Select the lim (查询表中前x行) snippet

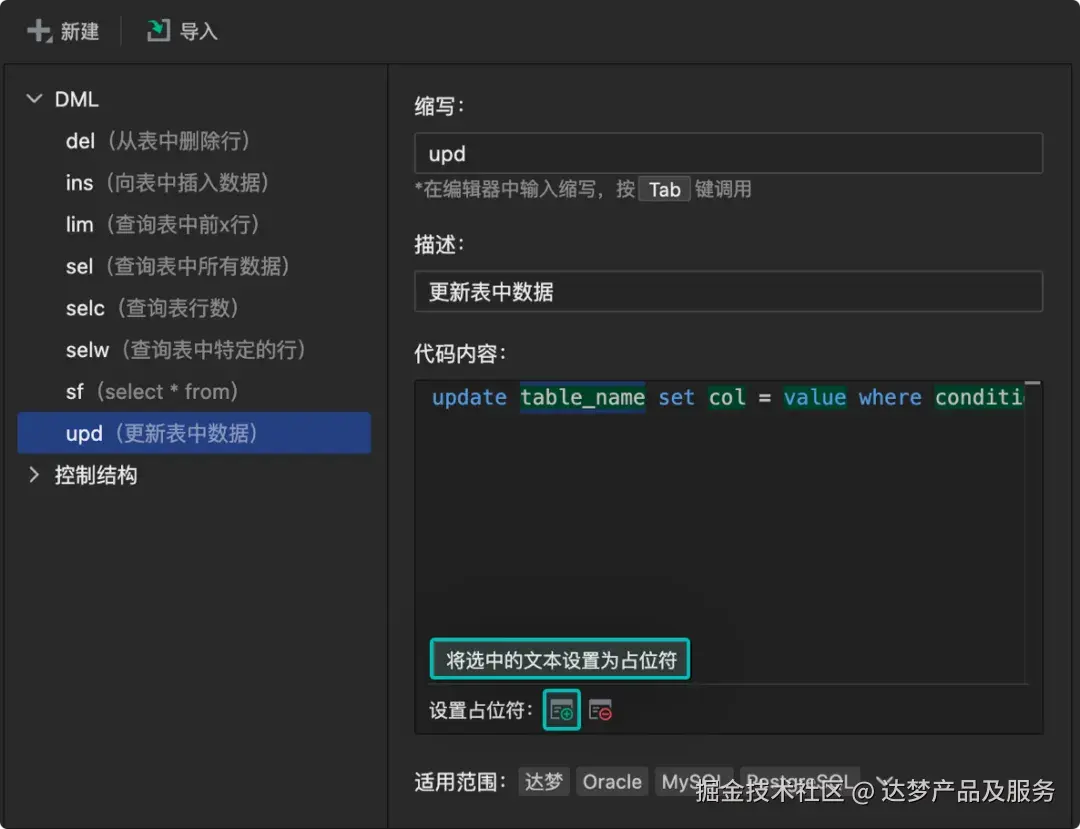click(194, 224)
